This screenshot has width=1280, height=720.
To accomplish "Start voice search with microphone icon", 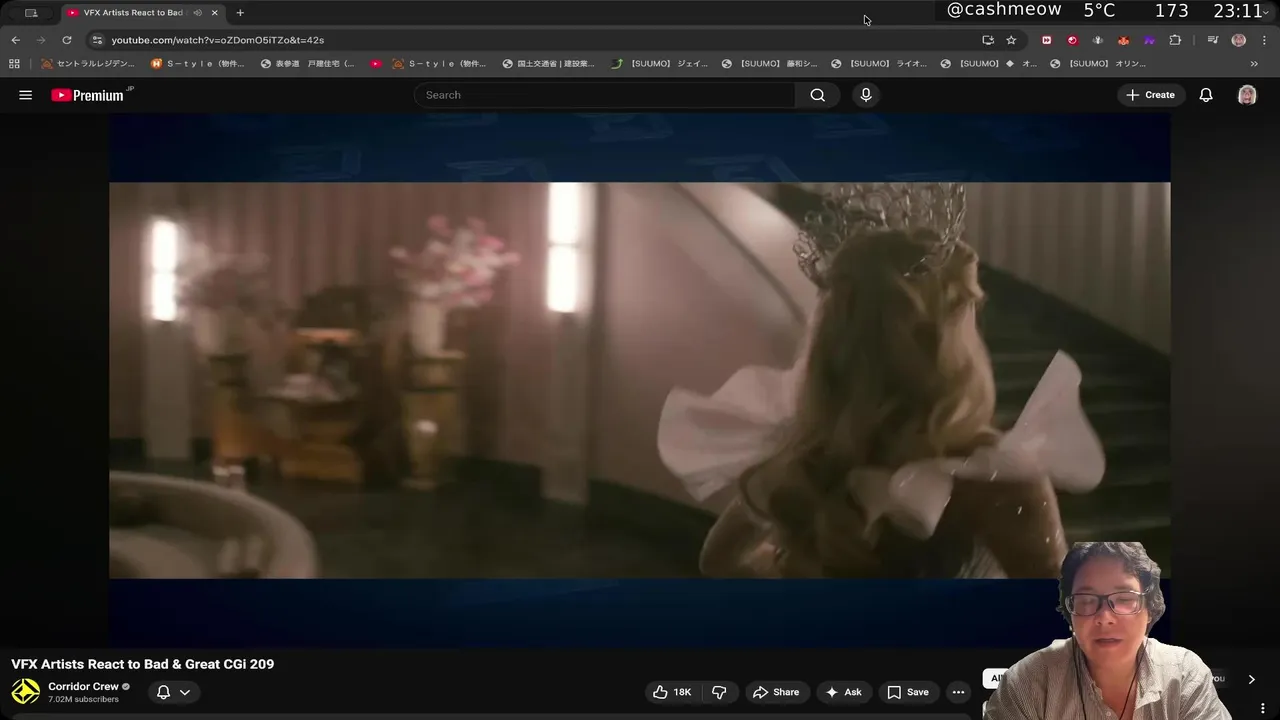I will (x=866, y=95).
